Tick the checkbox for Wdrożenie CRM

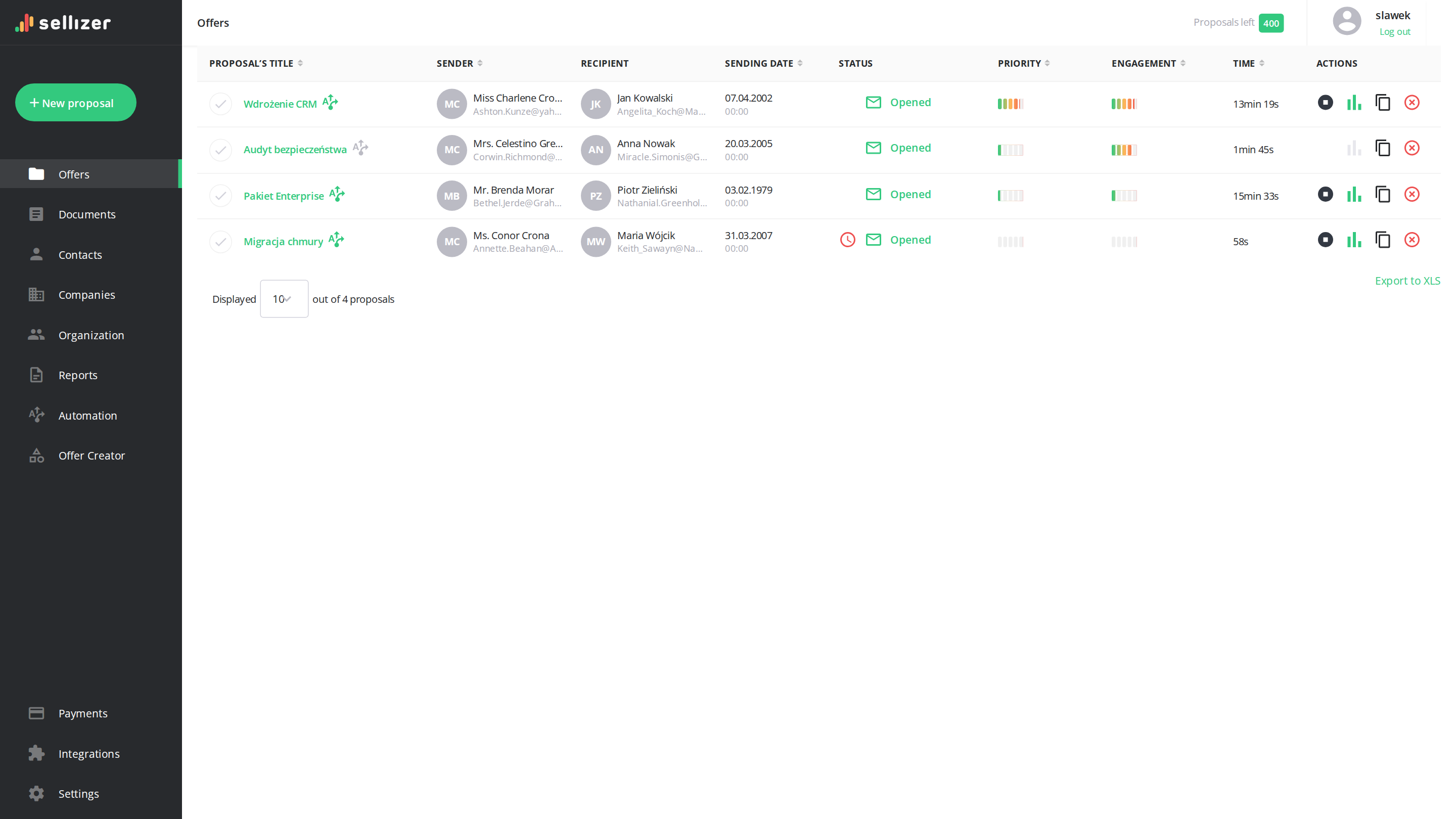[220, 104]
